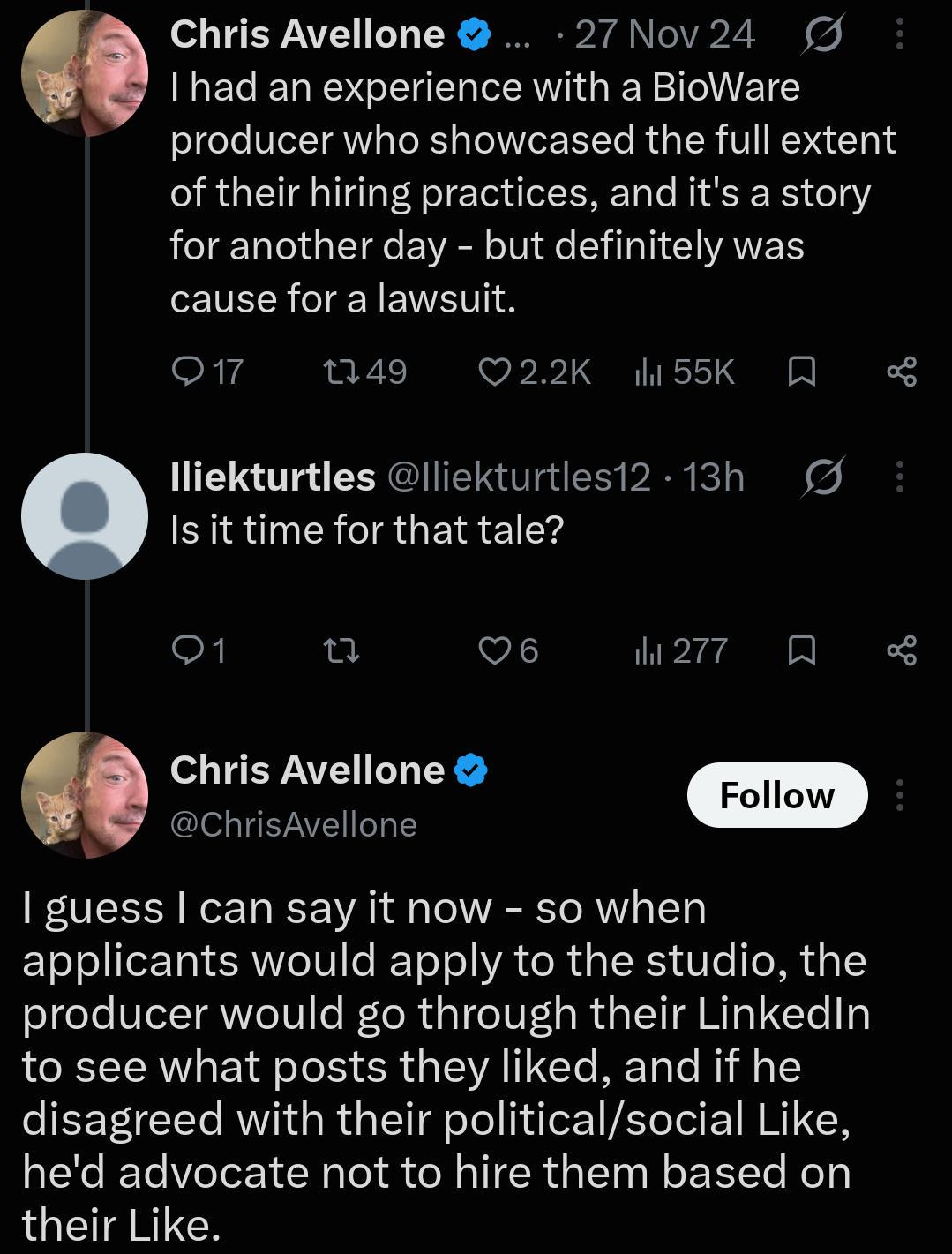This screenshot has height=1254, width=952.
Task: Bookmark the first Chris Avellone tweet
Action: click(x=800, y=372)
